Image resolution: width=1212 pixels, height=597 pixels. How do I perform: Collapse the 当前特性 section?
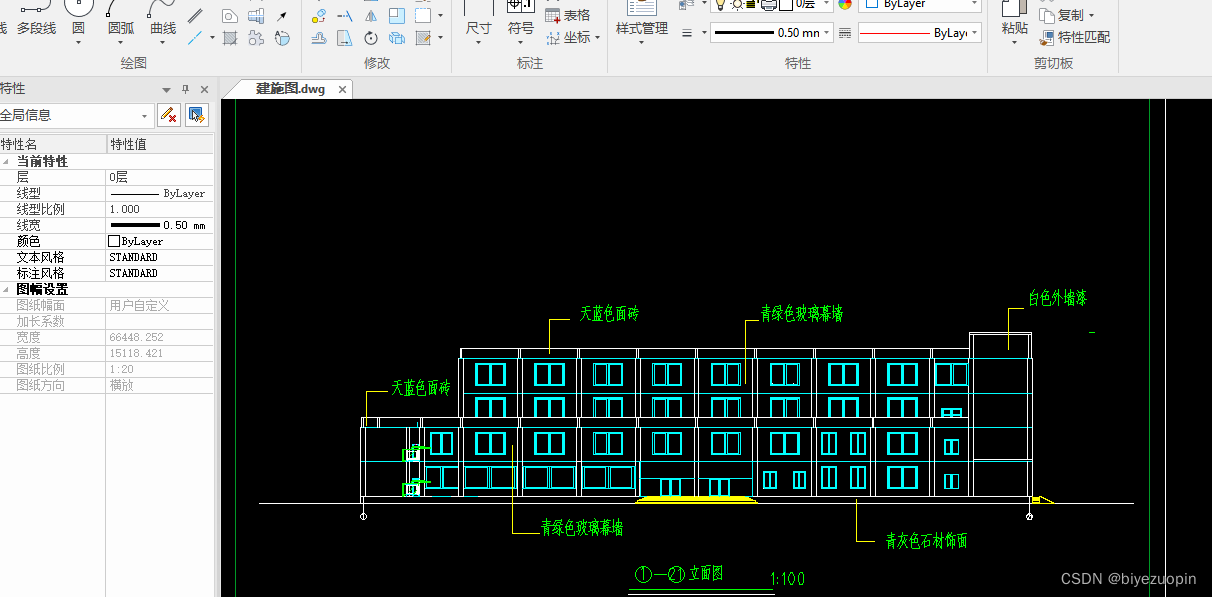click(x=8, y=161)
